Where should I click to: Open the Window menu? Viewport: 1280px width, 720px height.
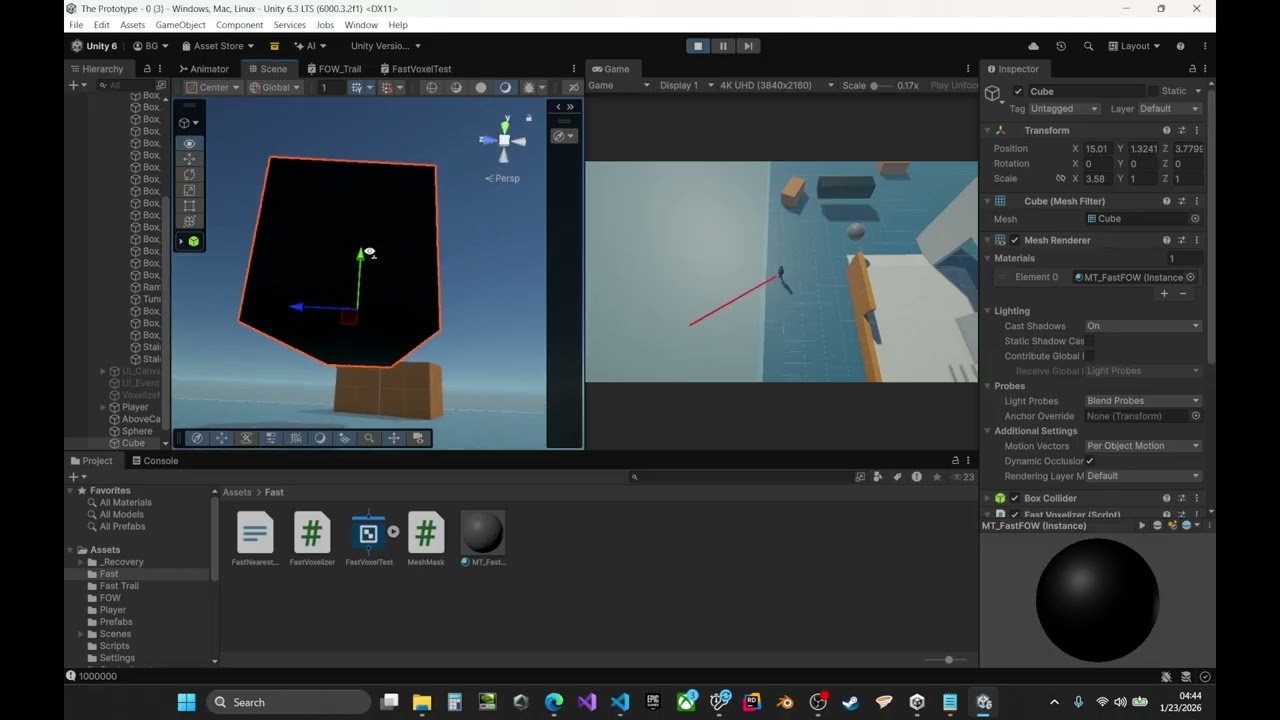pyautogui.click(x=361, y=25)
